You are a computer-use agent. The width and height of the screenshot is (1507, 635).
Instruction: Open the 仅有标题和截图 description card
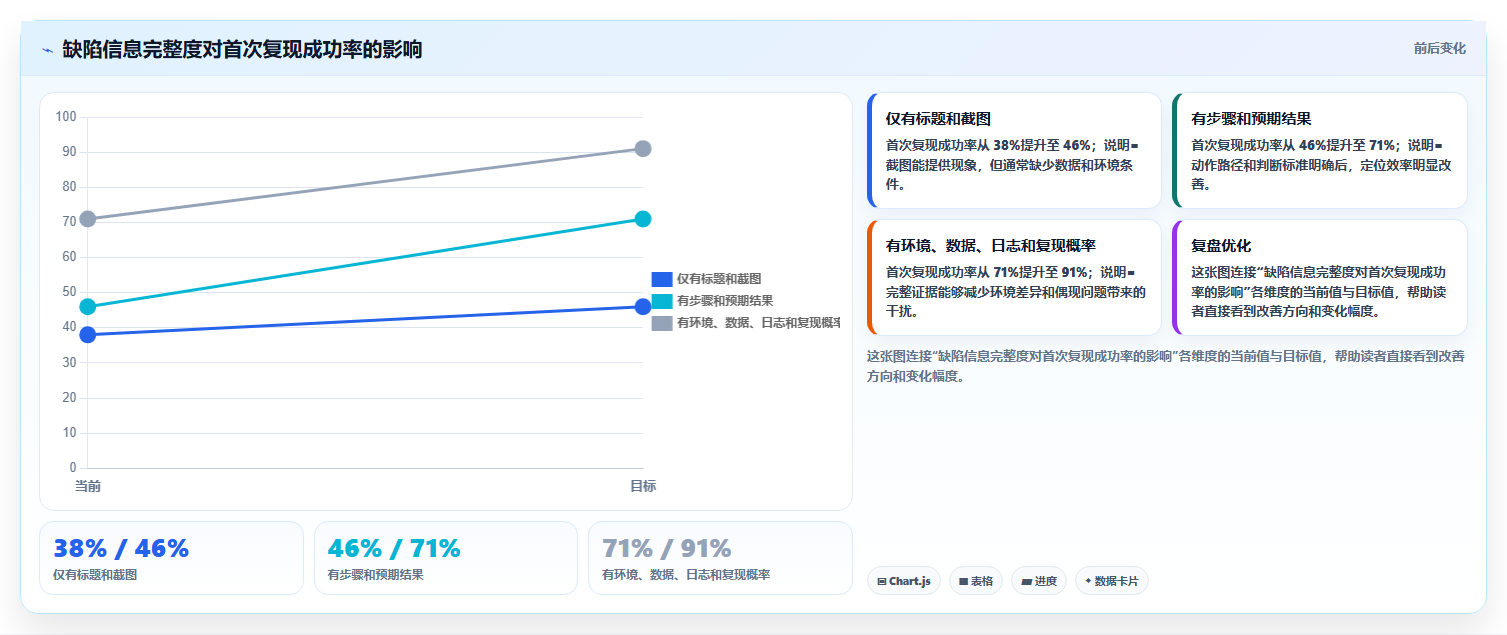(x=1014, y=151)
